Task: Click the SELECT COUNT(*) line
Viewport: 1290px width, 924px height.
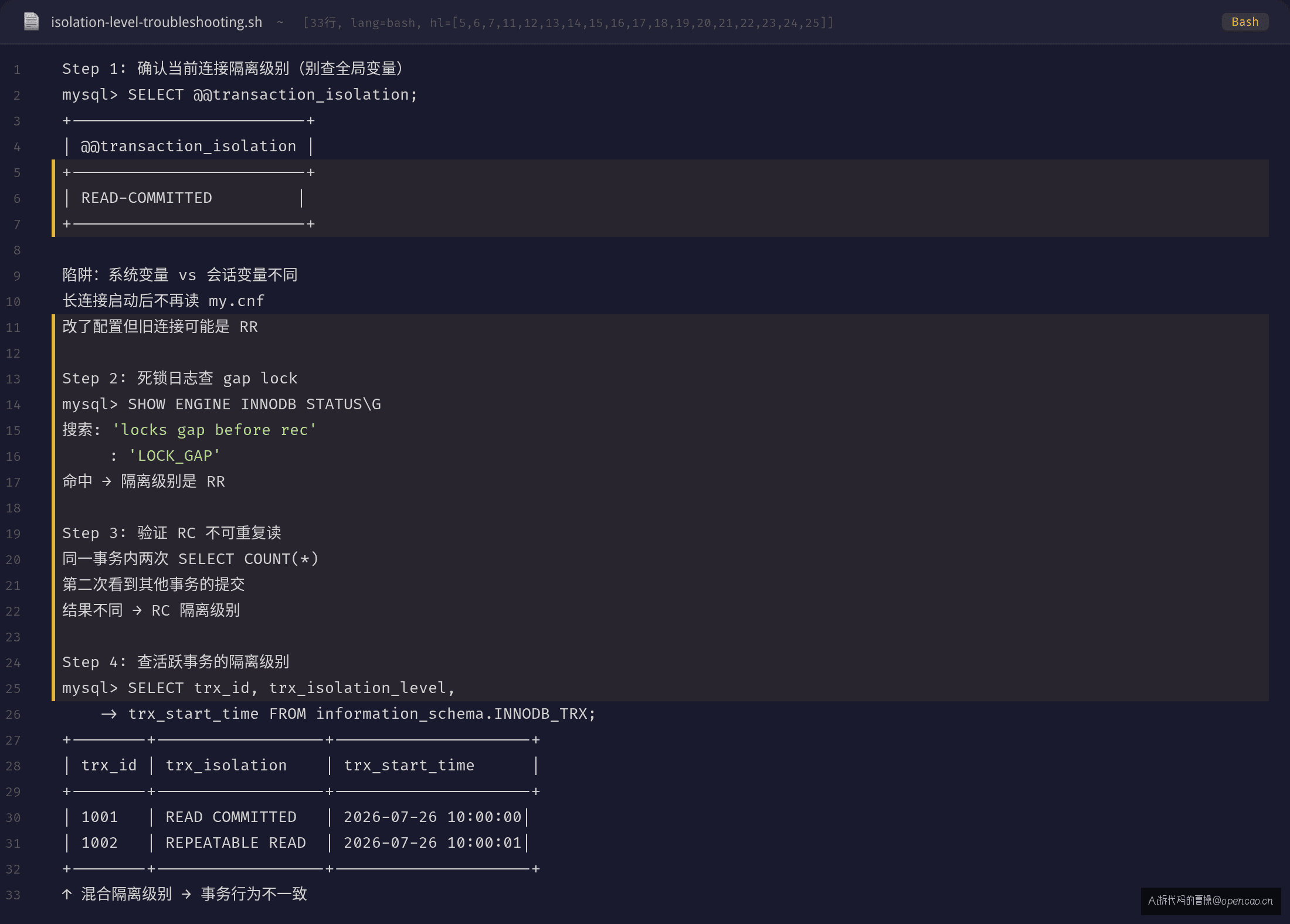Action: pos(191,559)
